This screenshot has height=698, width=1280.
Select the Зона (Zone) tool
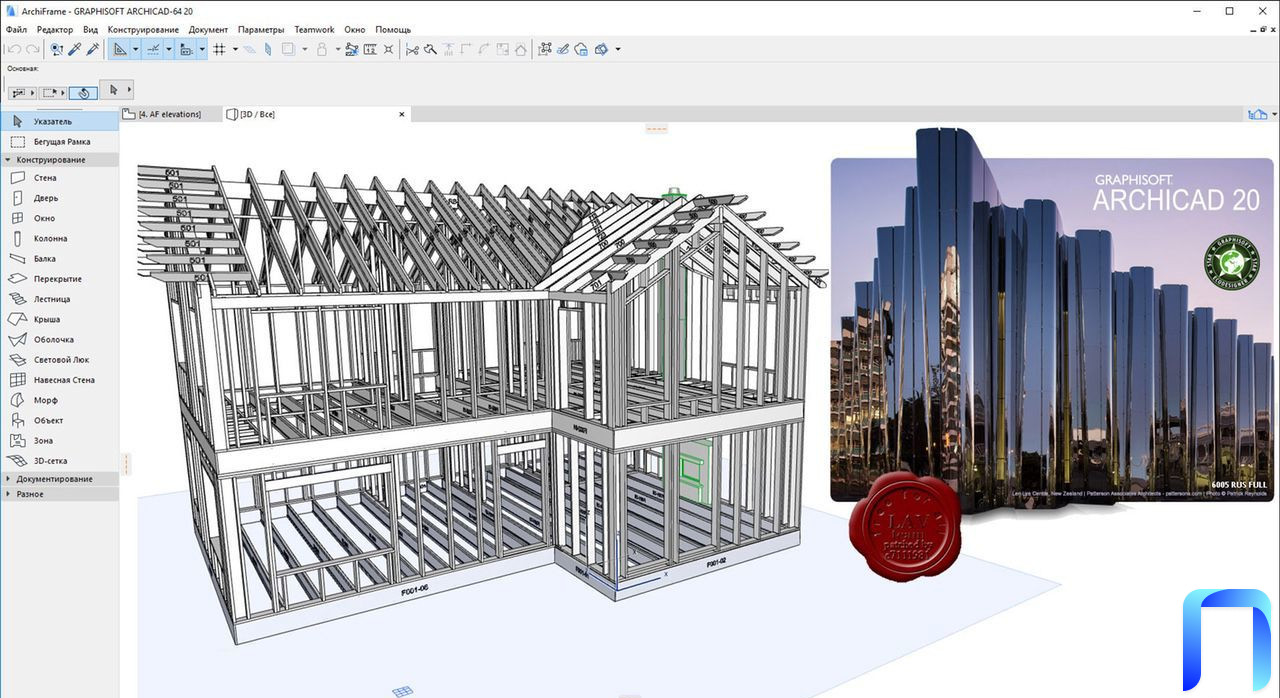pyautogui.click(x=59, y=440)
